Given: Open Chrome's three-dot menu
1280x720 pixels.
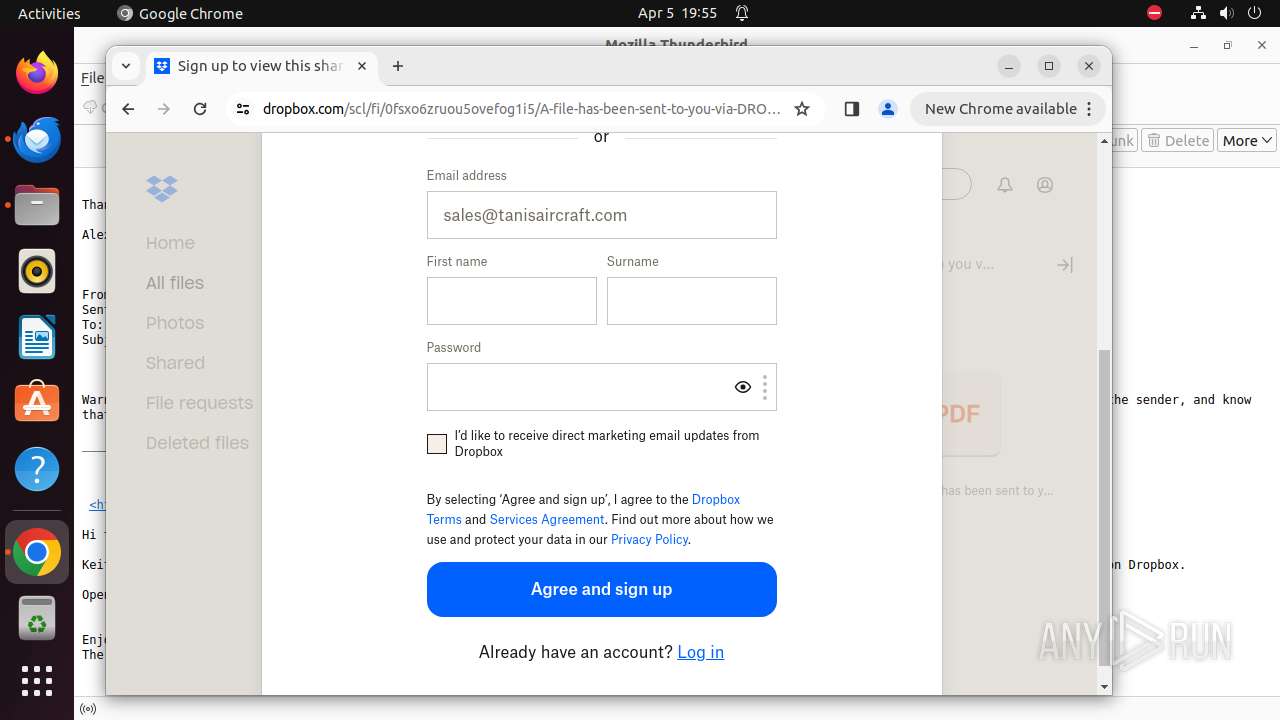Looking at the screenshot, I should (1090, 109).
